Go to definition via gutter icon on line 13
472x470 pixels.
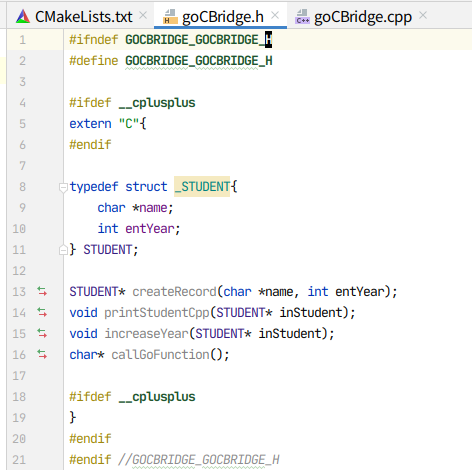click(42, 291)
